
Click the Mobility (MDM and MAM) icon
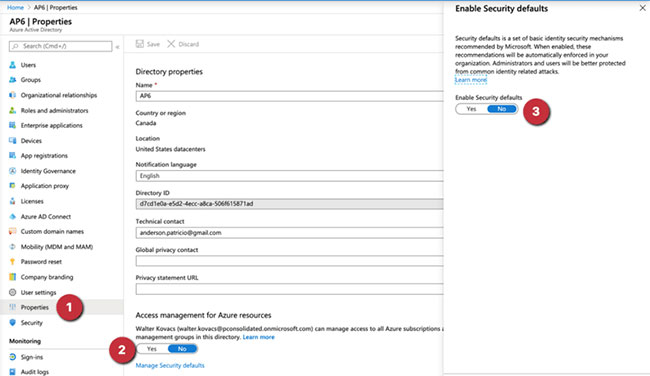(x=12, y=247)
